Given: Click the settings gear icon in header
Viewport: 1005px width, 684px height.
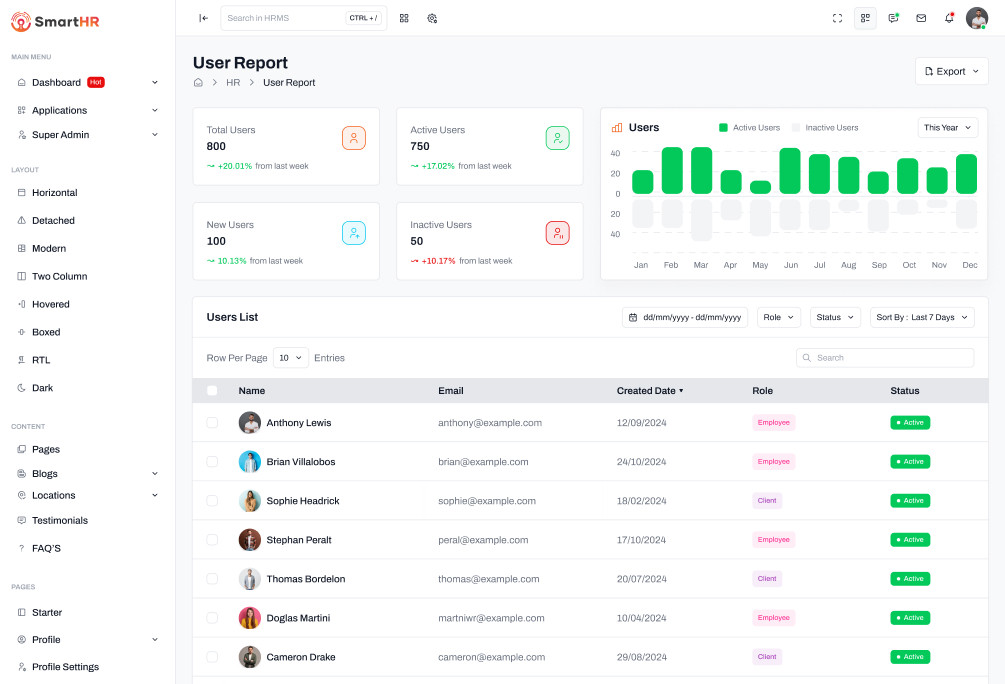Looking at the screenshot, I should pyautogui.click(x=432, y=18).
